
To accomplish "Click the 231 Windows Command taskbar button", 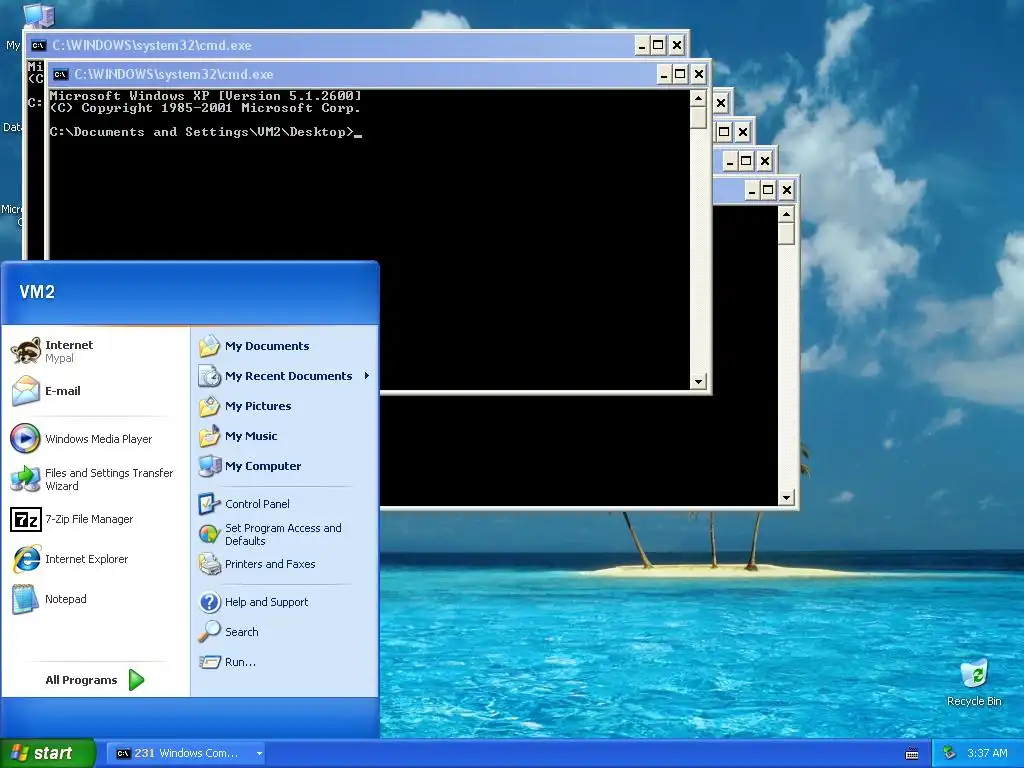I will pyautogui.click(x=185, y=753).
